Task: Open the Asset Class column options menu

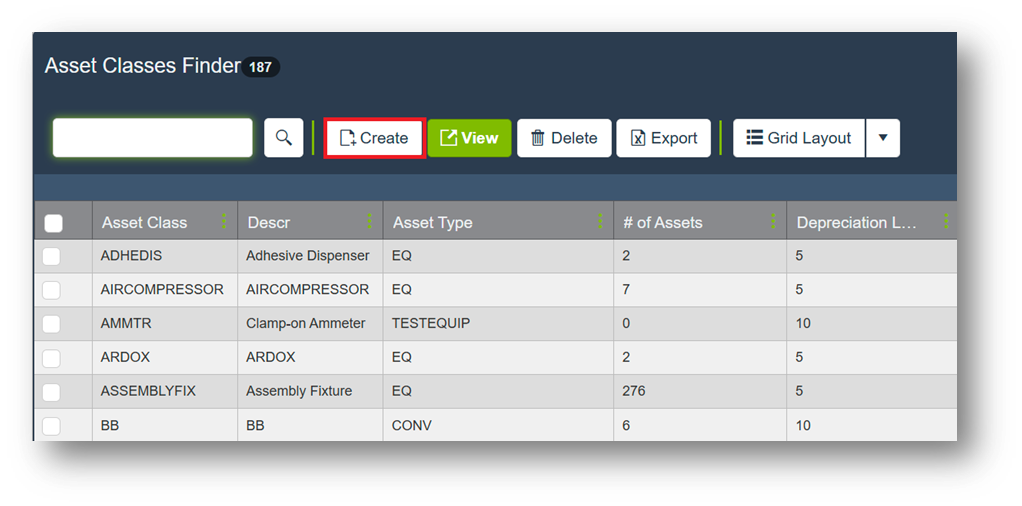Action: (x=224, y=222)
